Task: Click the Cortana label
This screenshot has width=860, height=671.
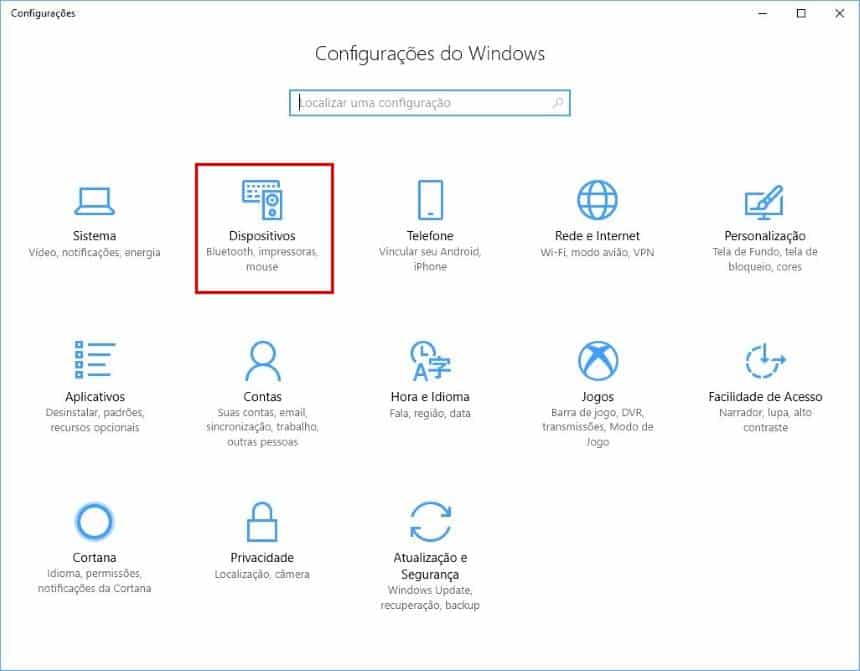Action: pos(94,557)
